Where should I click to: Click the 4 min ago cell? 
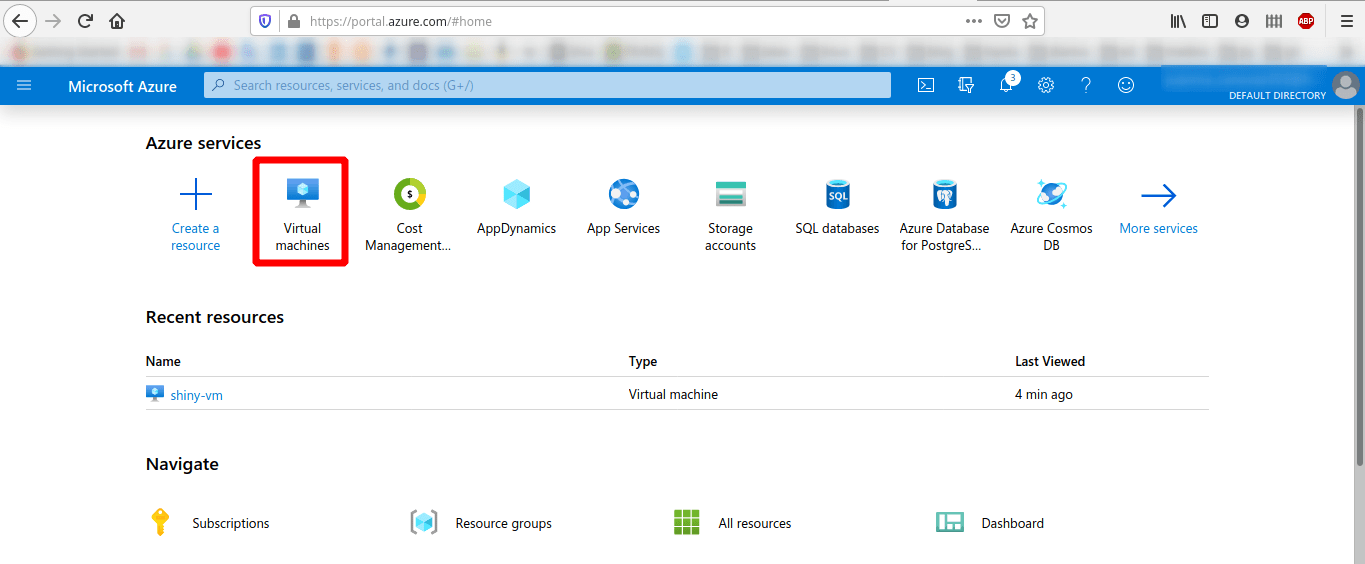pyautogui.click(x=1044, y=395)
